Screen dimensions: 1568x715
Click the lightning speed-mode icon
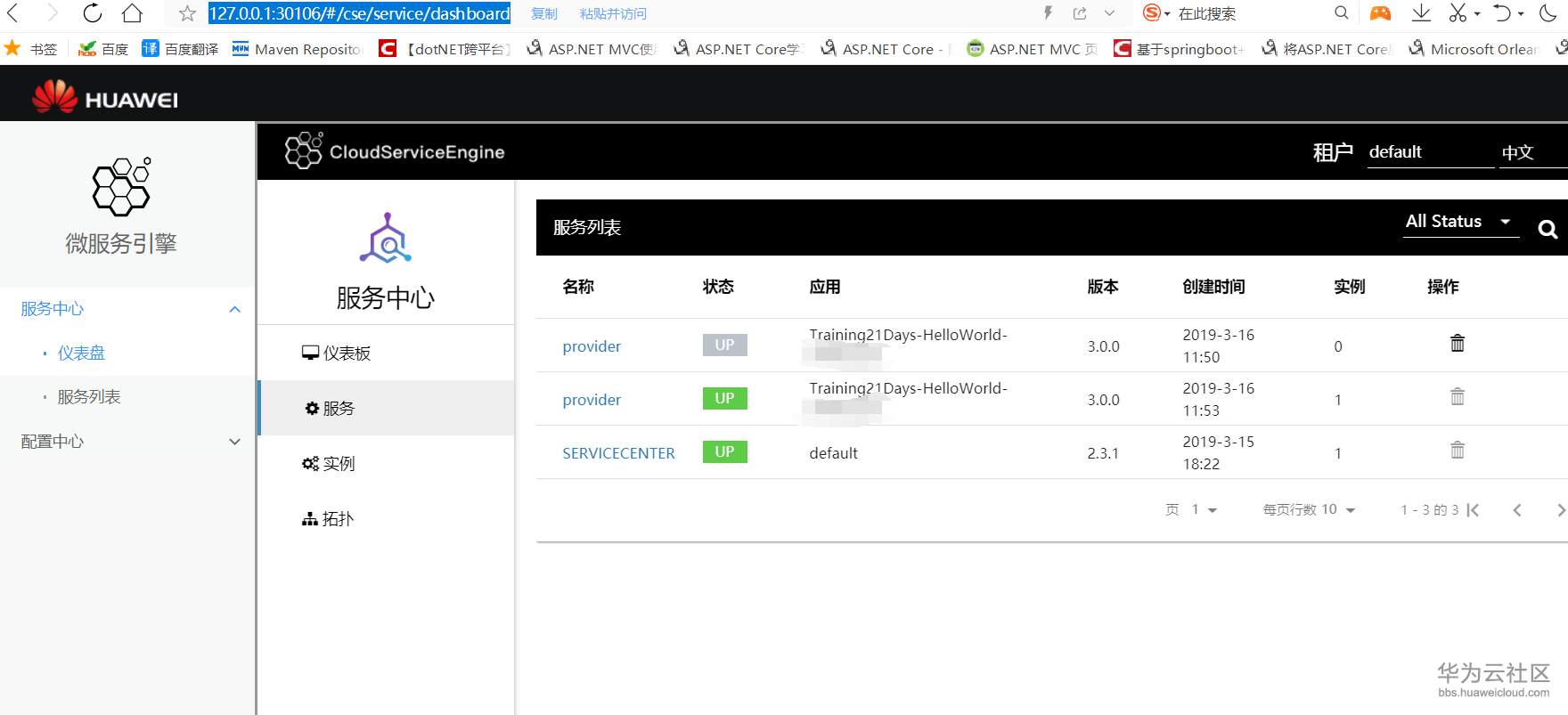coord(1048,13)
